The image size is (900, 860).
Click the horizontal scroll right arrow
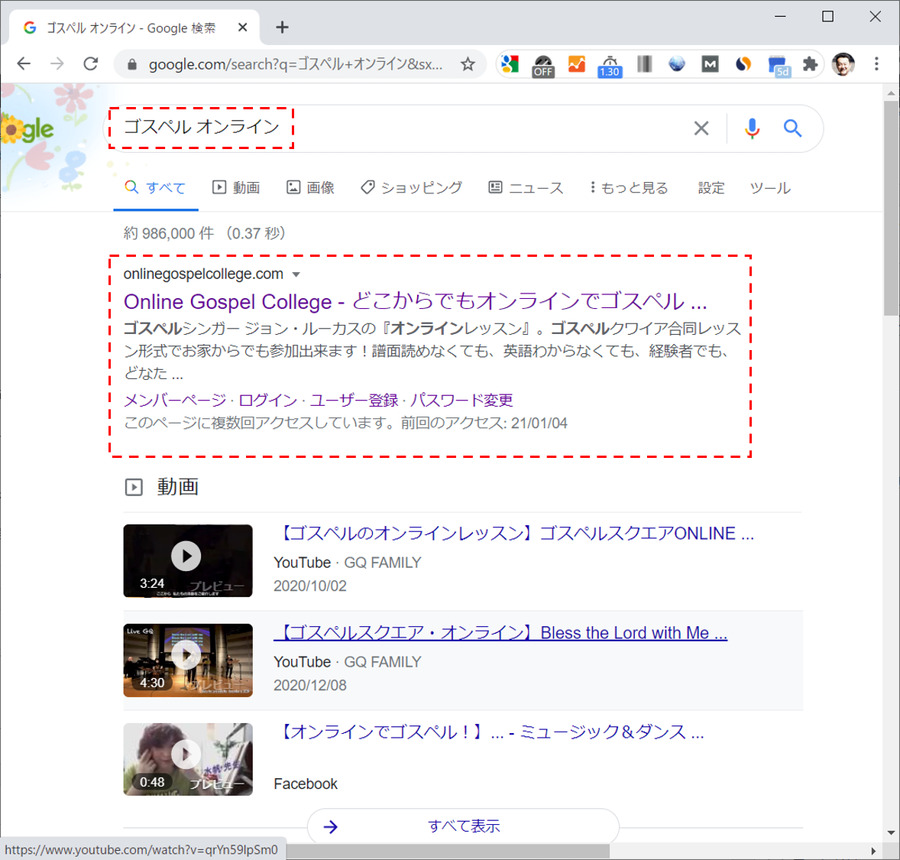tap(874, 851)
